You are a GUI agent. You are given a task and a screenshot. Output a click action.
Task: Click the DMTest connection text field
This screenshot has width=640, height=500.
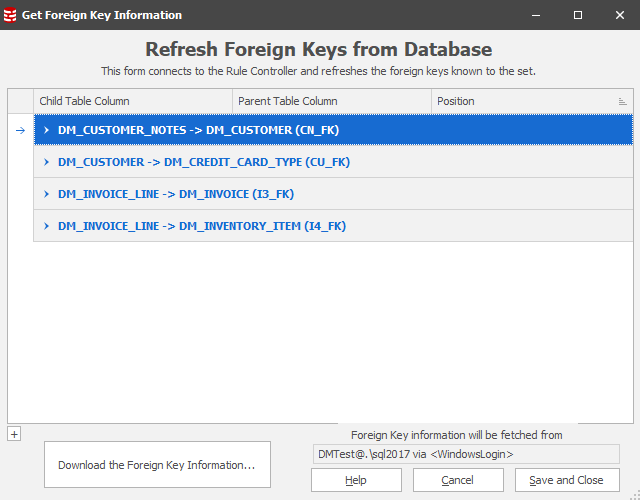click(x=465, y=454)
